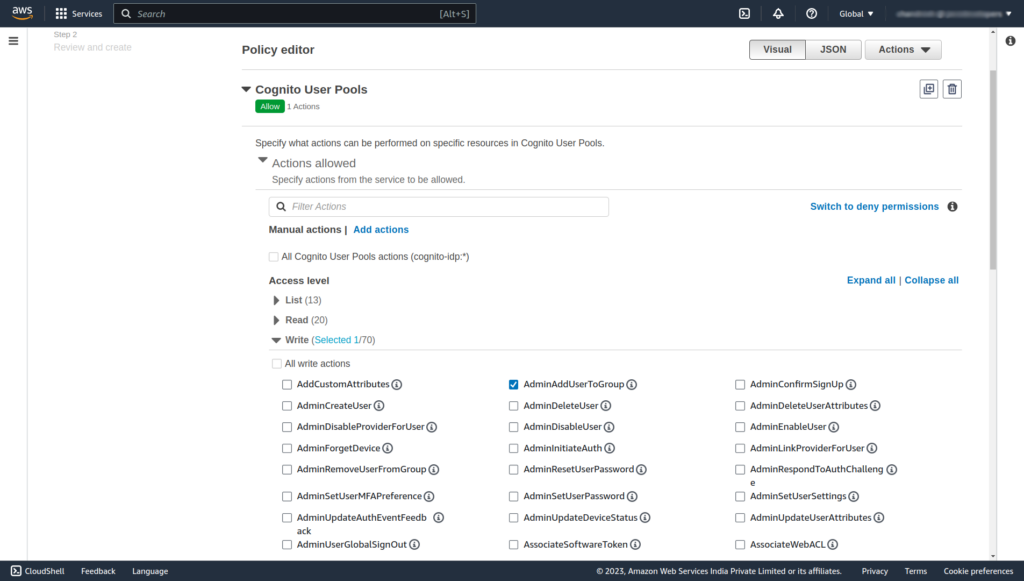Open the help menu via question mark icon
This screenshot has height=581, width=1024.
tap(812, 13)
